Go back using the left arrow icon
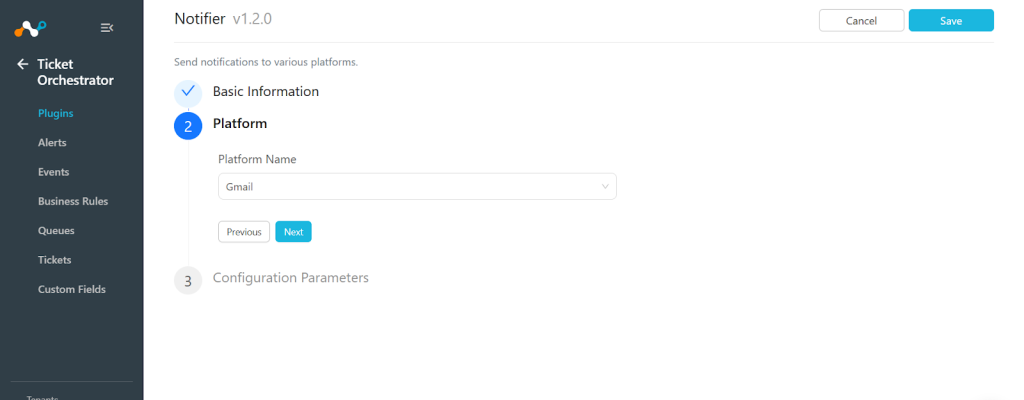The width and height of the screenshot is (1024, 400). pyautogui.click(x=23, y=64)
